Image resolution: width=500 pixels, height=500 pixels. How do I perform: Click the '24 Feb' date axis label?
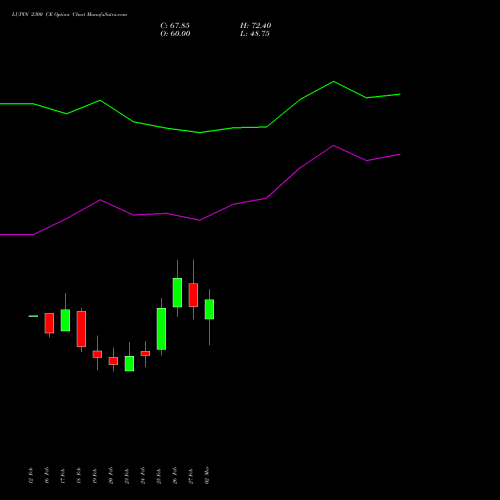[143, 475]
